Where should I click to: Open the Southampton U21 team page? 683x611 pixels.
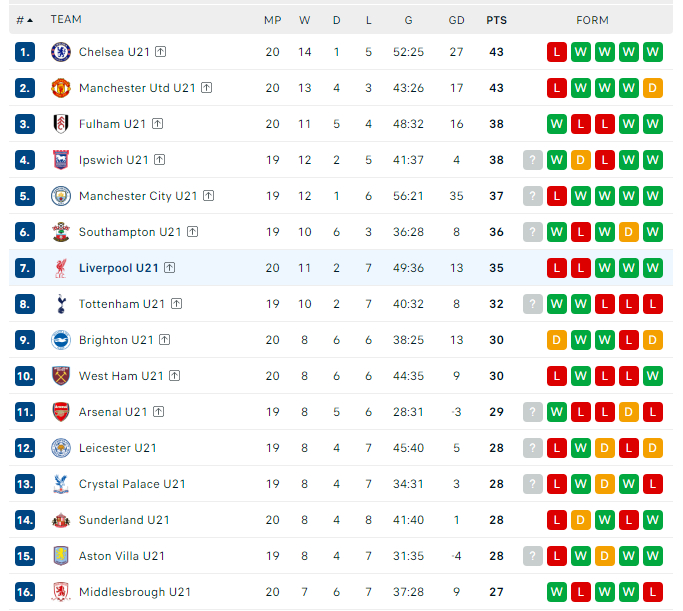tap(130, 232)
